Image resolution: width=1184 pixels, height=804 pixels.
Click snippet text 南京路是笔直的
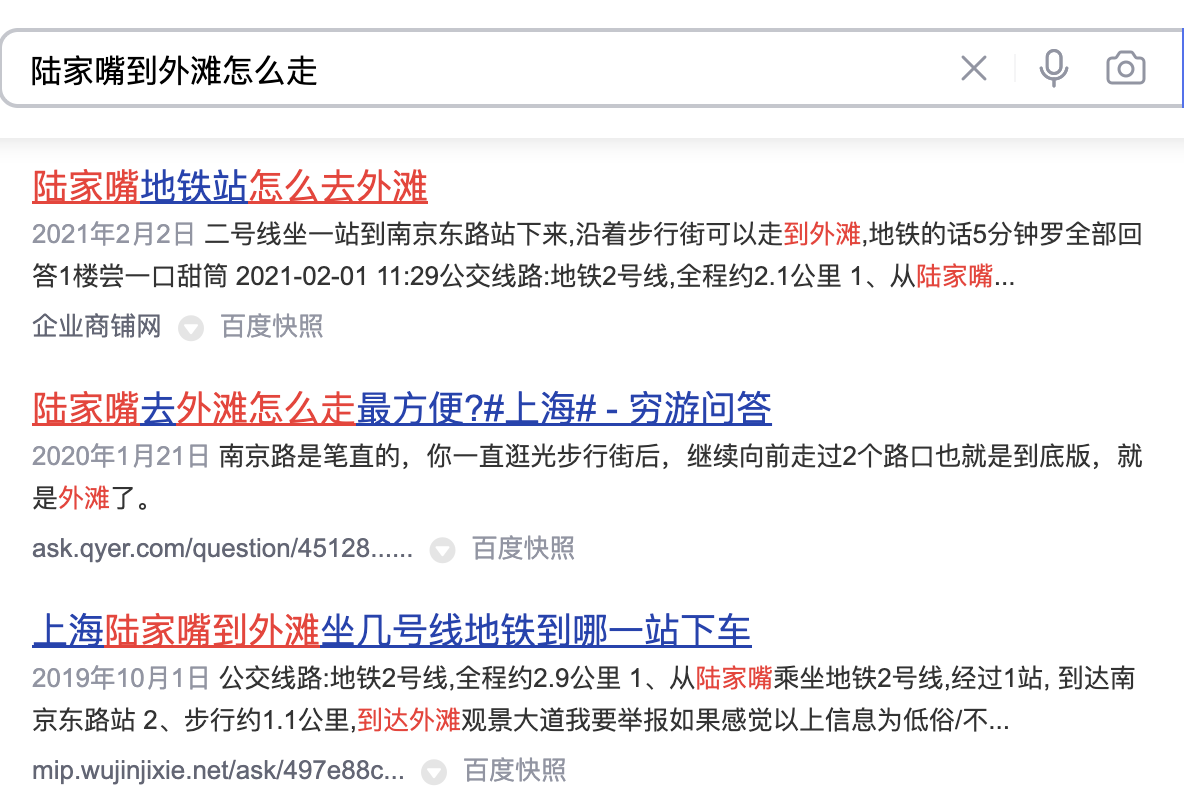tap(308, 457)
